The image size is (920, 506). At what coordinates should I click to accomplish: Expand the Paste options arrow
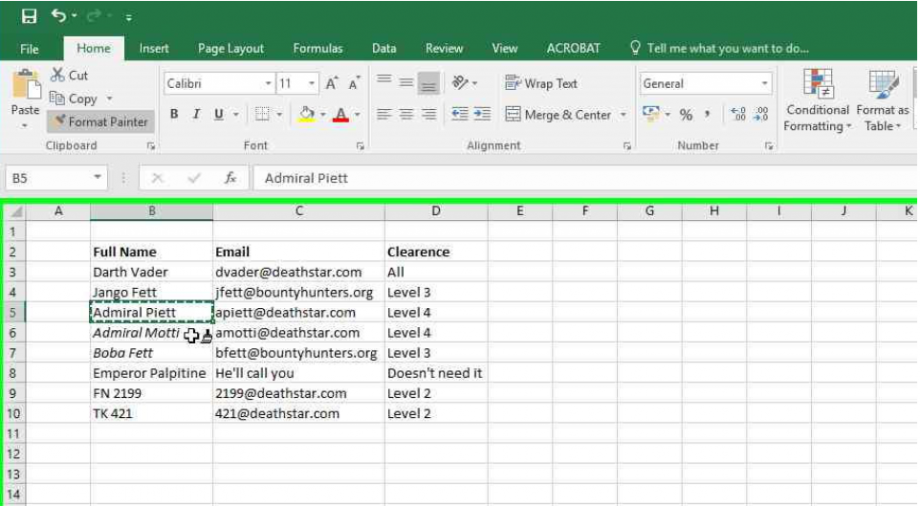(x=25, y=126)
